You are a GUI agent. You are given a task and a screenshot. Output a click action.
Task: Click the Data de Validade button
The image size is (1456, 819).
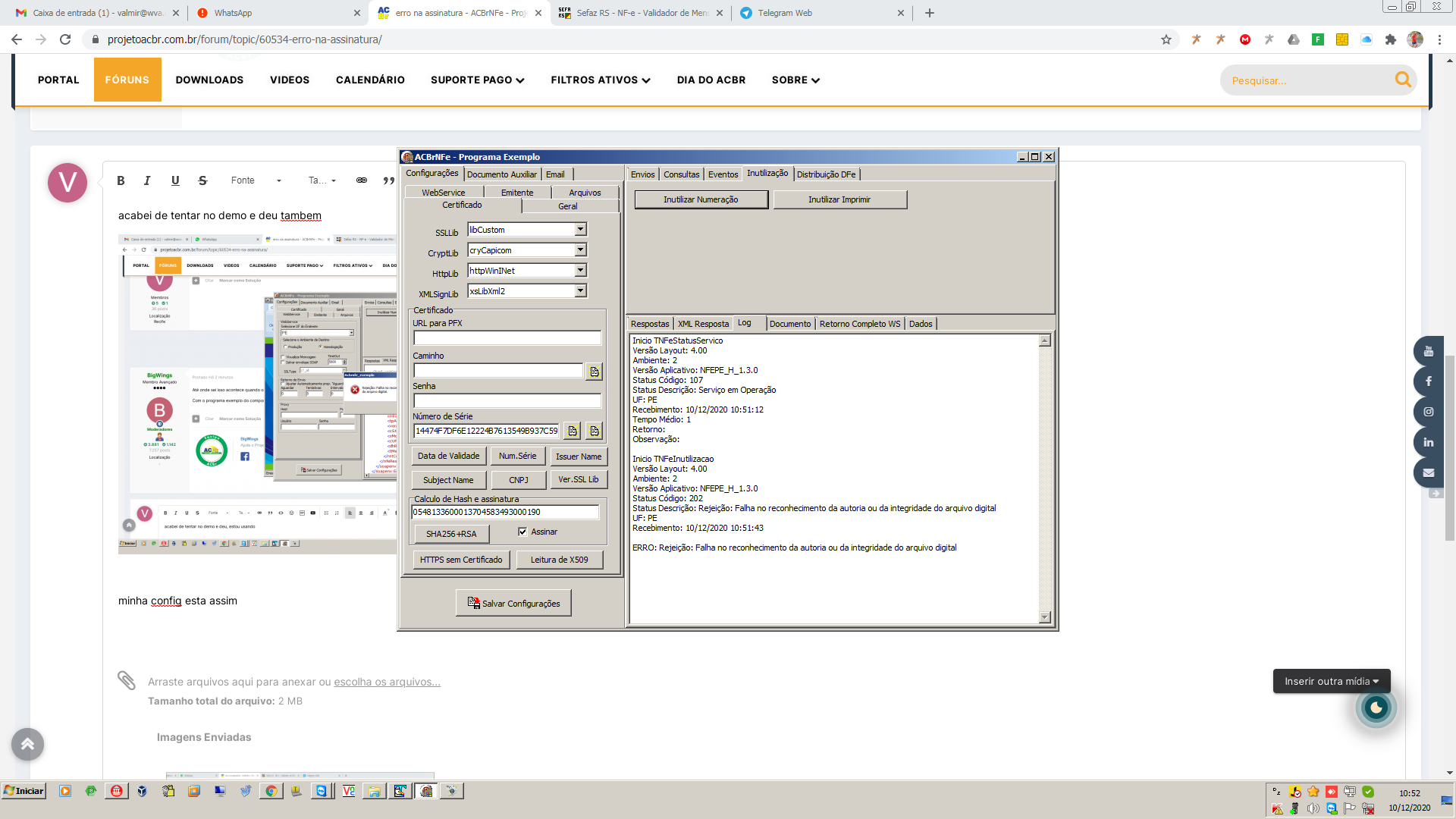[x=448, y=456]
